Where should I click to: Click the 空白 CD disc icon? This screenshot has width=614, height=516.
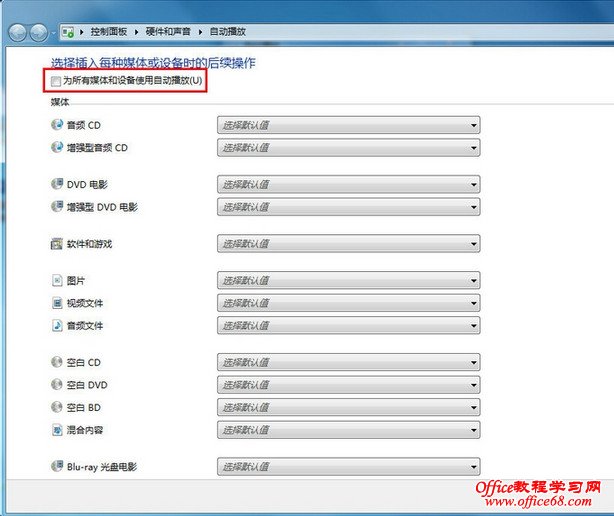click(x=57, y=362)
